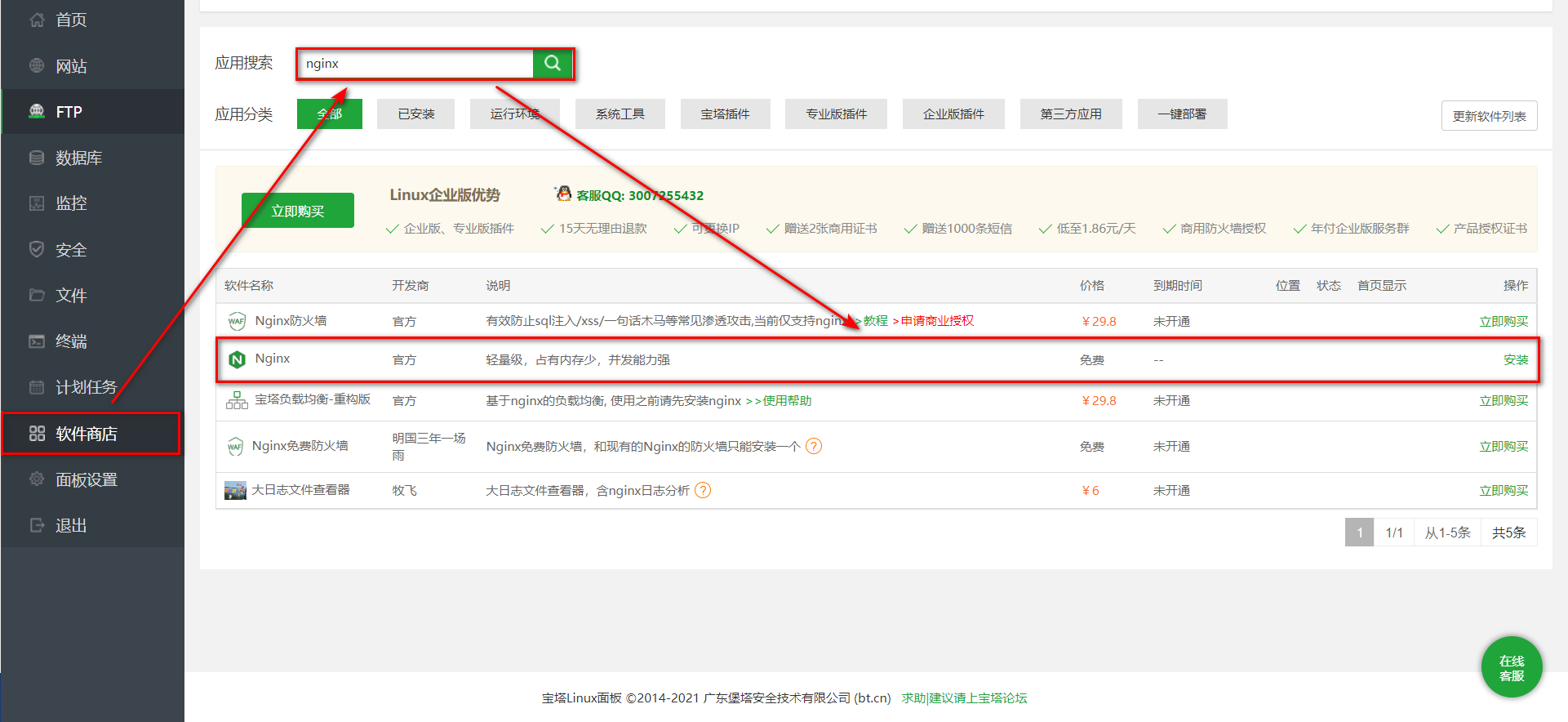Image resolution: width=1568 pixels, height=722 pixels.
Task: Click the 大日志文件查看器 thumbnail icon
Action: [x=235, y=490]
